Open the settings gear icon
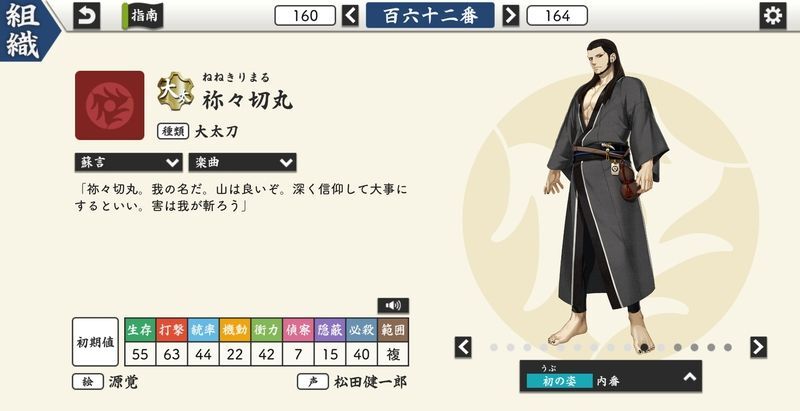Screen dimensions: 800x411 click(x=772, y=16)
